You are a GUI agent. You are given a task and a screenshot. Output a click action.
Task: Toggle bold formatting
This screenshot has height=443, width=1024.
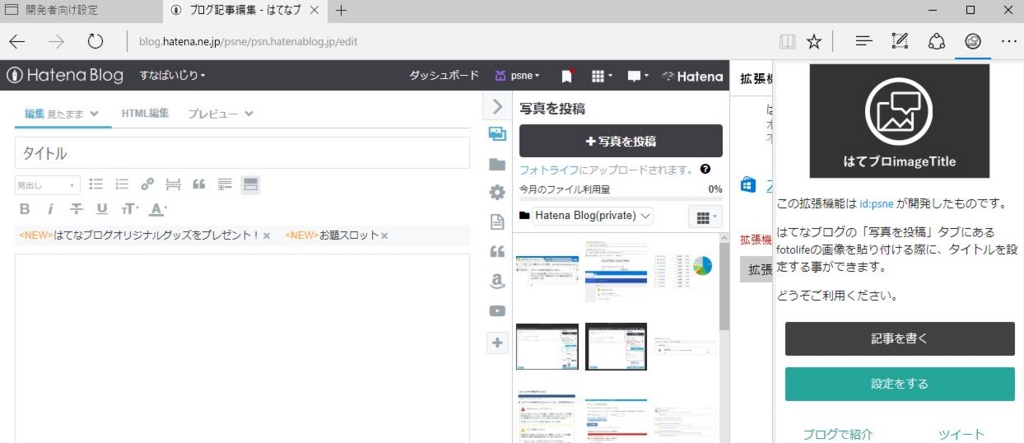(25, 209)
